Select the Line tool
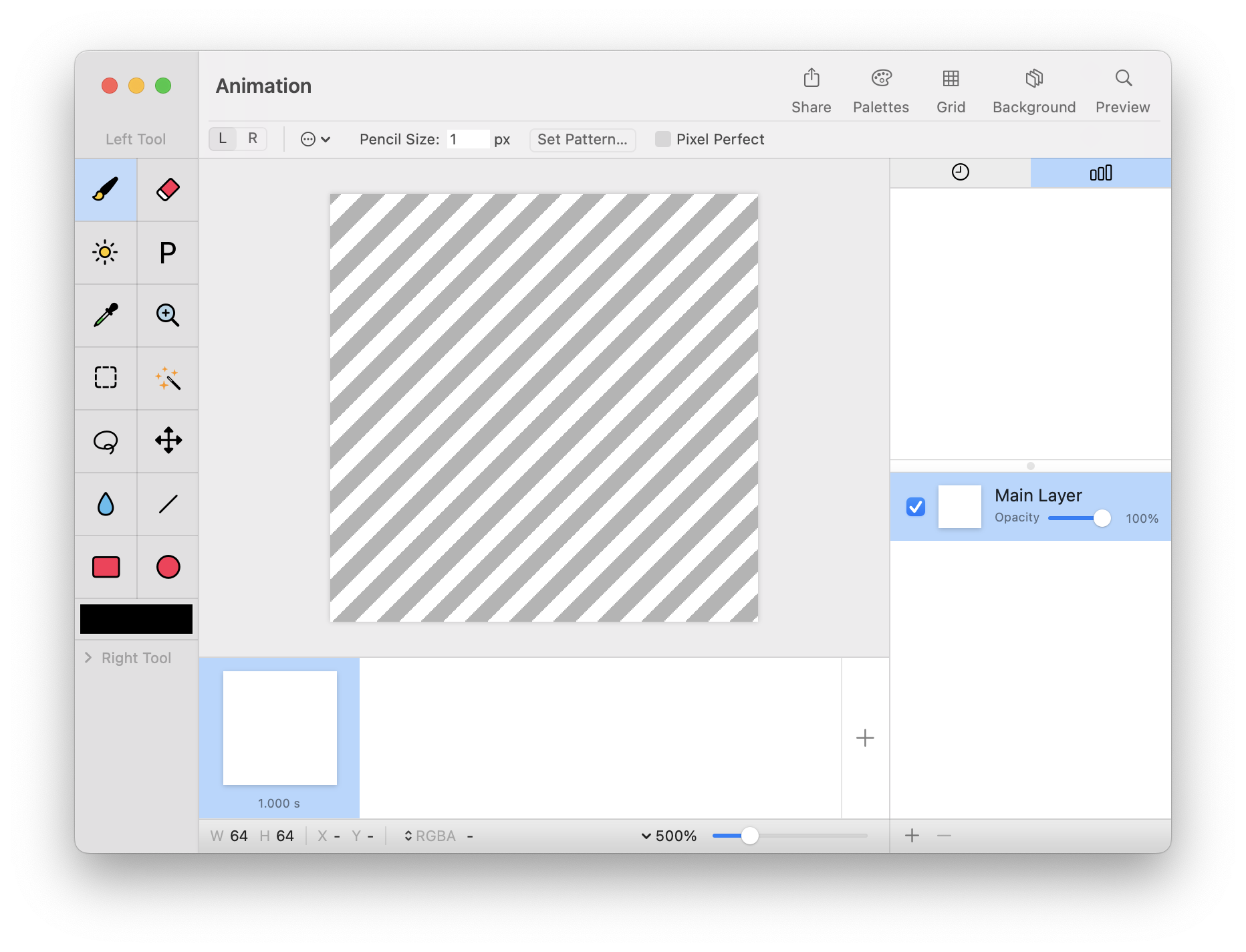The height and width of the screenshot is (952, 1246). point(168,504)
